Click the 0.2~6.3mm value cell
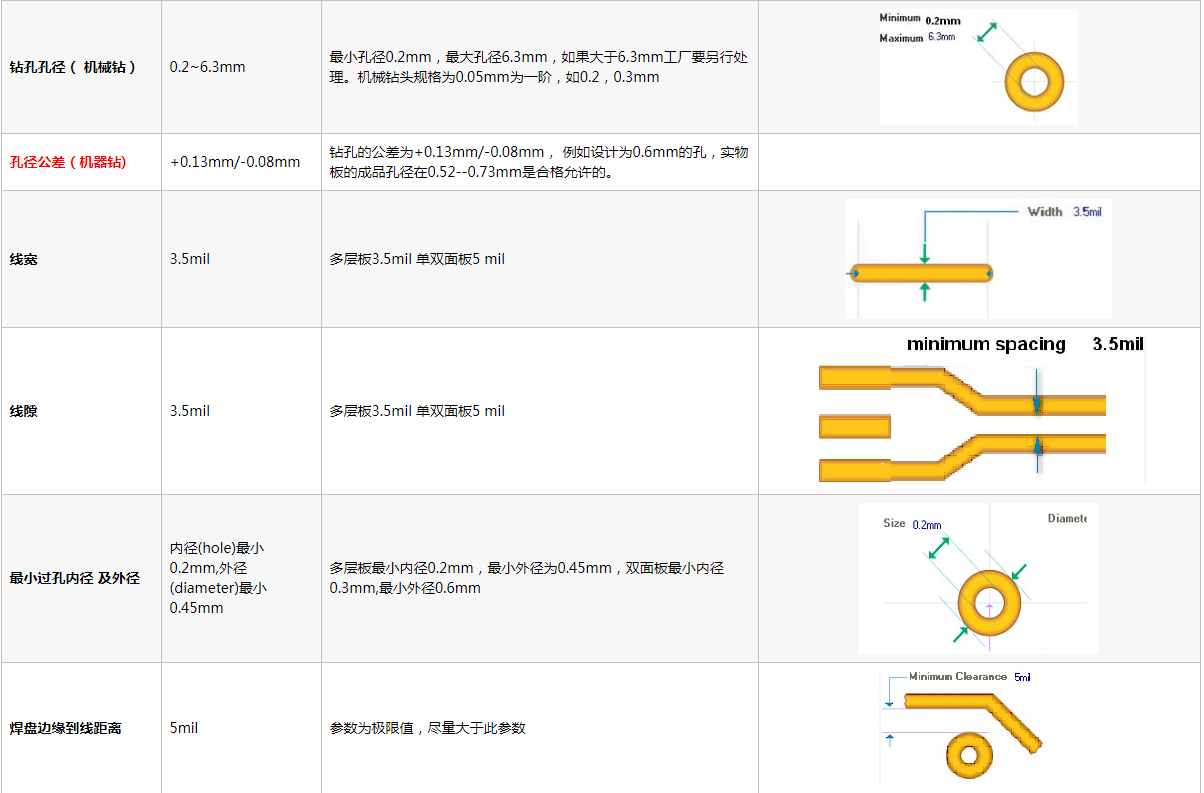1204x793 pixels. tap(207, 67)
